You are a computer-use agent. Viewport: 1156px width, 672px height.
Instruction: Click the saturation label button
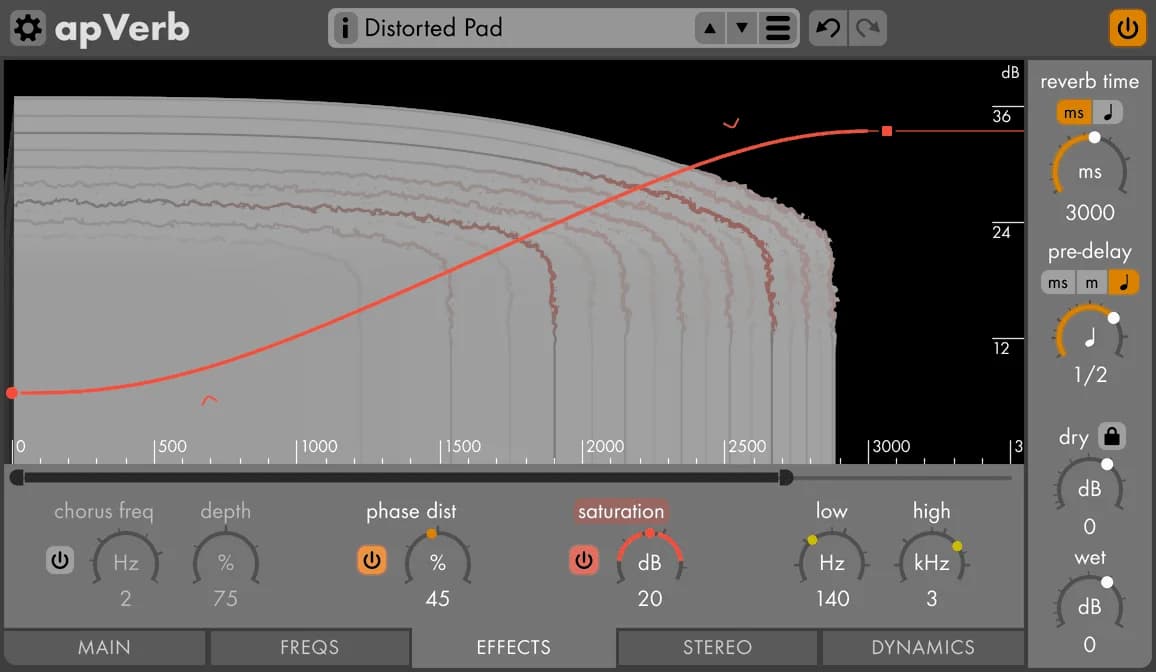620,512
